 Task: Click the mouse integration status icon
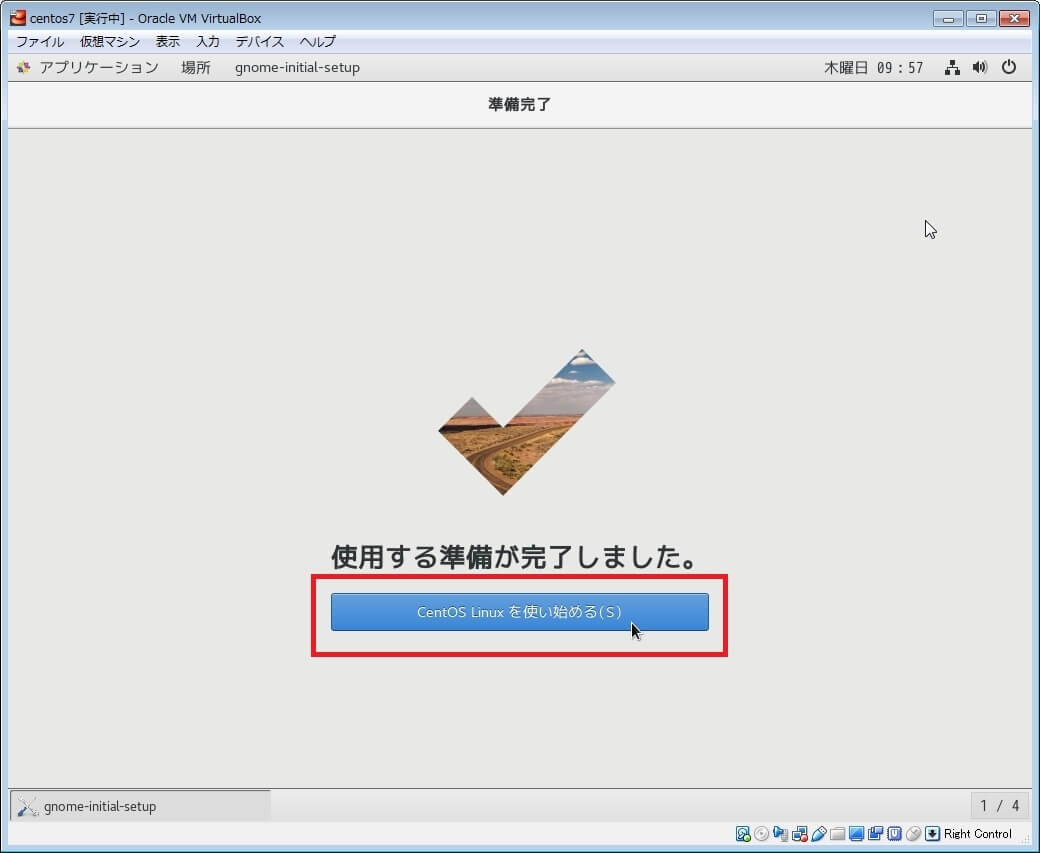(913, 834)
